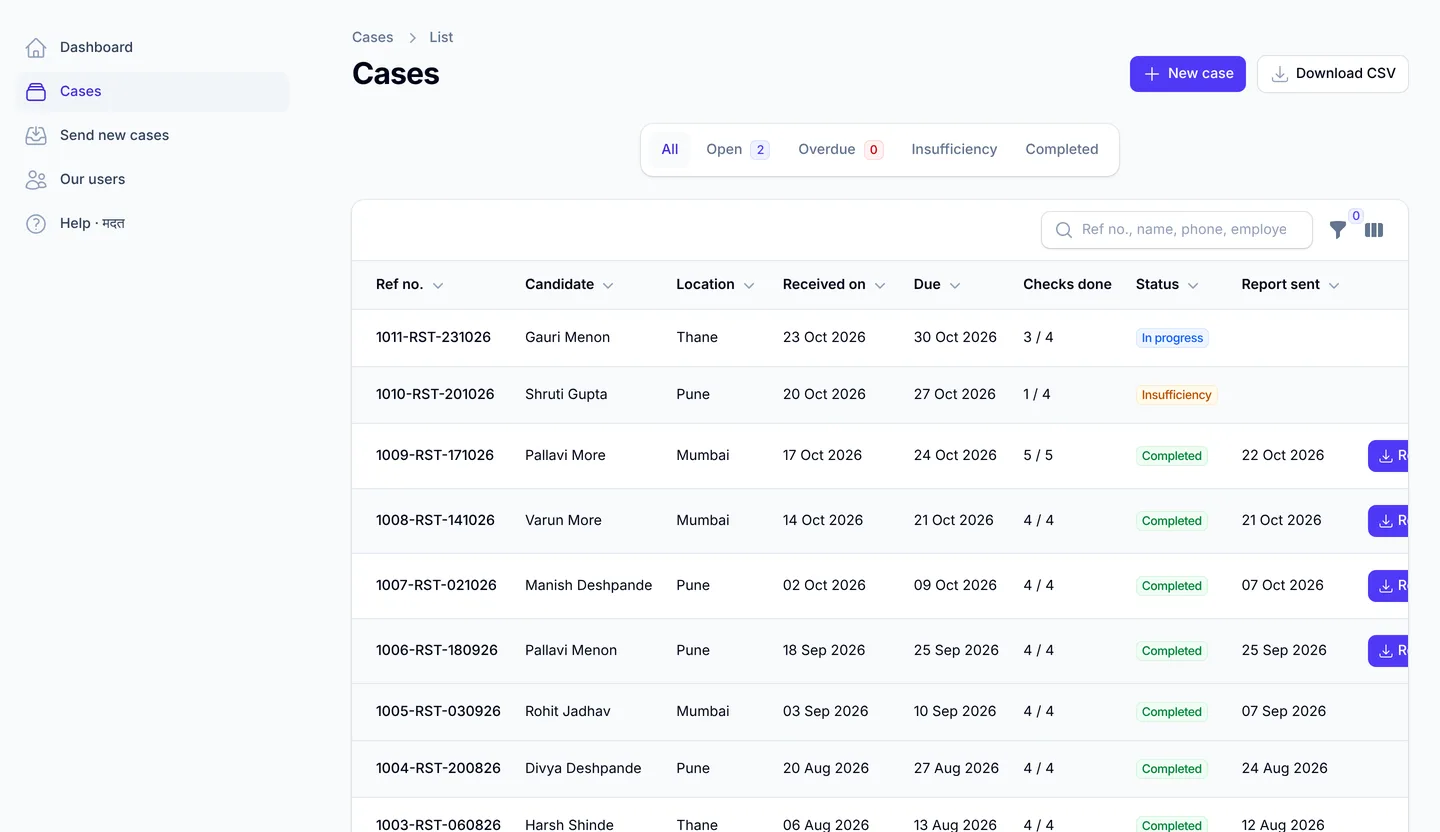Viewport: 1440px width, 832px height.
Task: Select the All tab
Action: click(670, 150)
